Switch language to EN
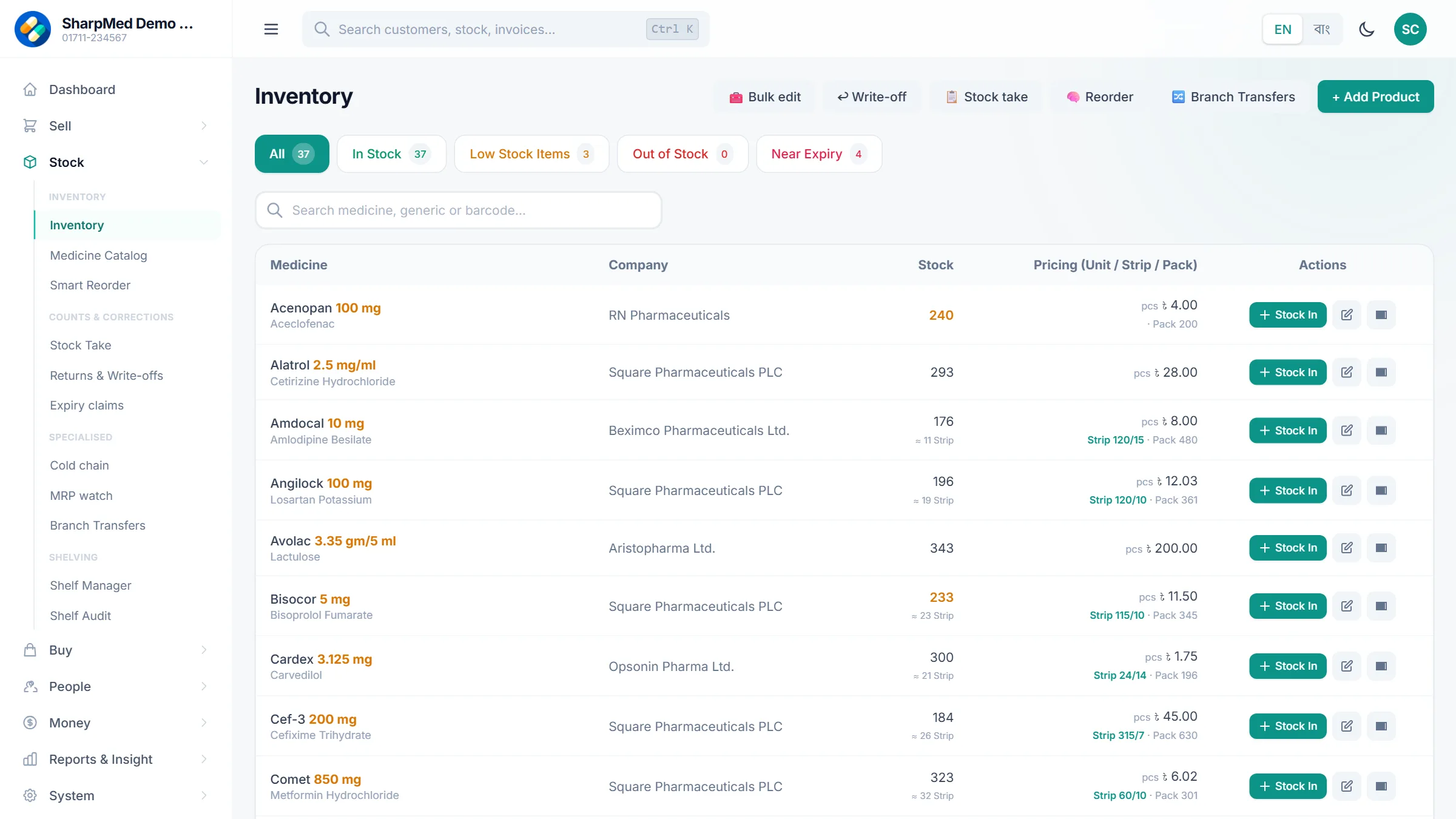Viewport: 1456px width, 819px height. pyautogui.click(x=1282, y=29)
